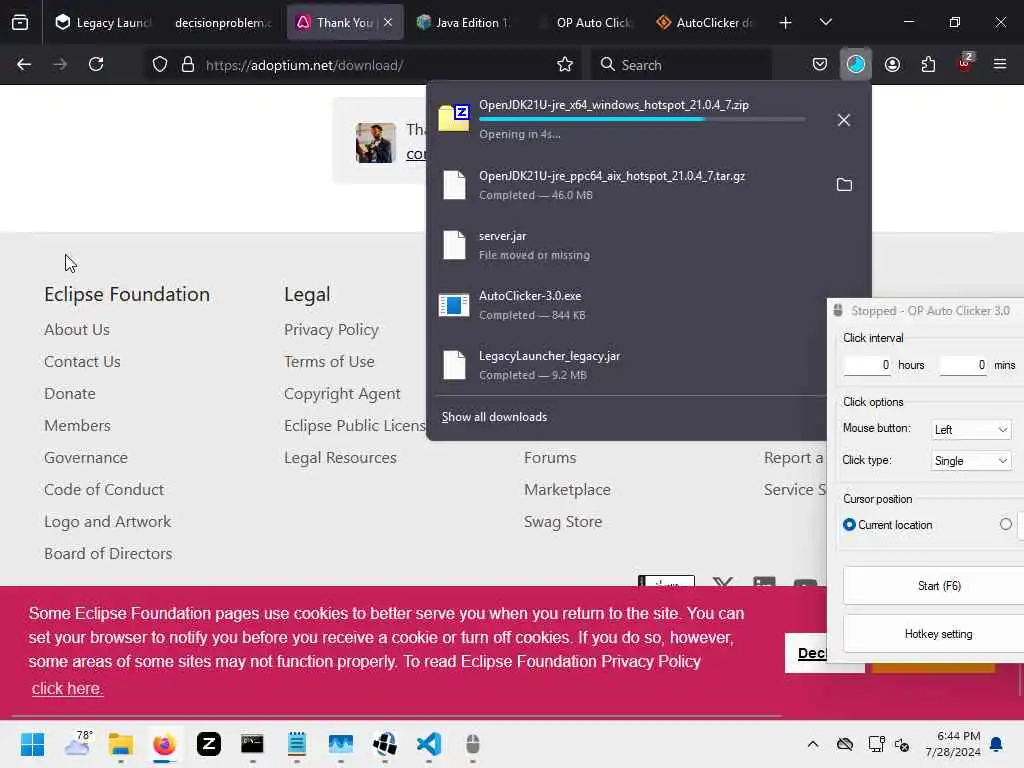Open the notification bell in system tray
1024x768 pixels.
click(997, 744)
